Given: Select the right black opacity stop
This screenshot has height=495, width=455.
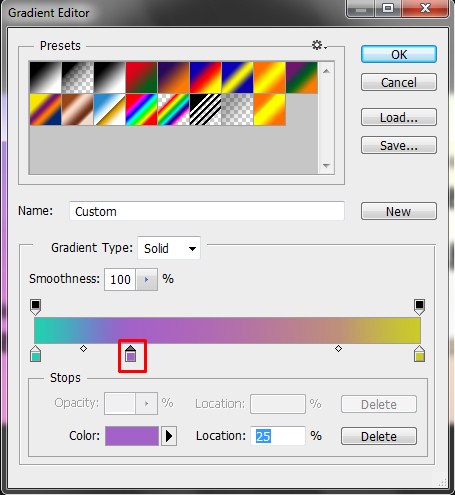Looking at the screenshot, I should click(419, 307).
